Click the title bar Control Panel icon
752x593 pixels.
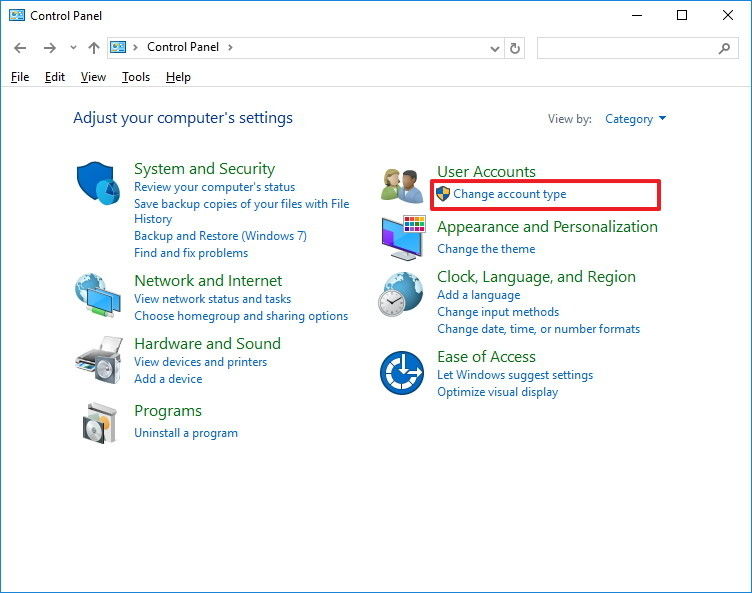click(x=17, y=15)
